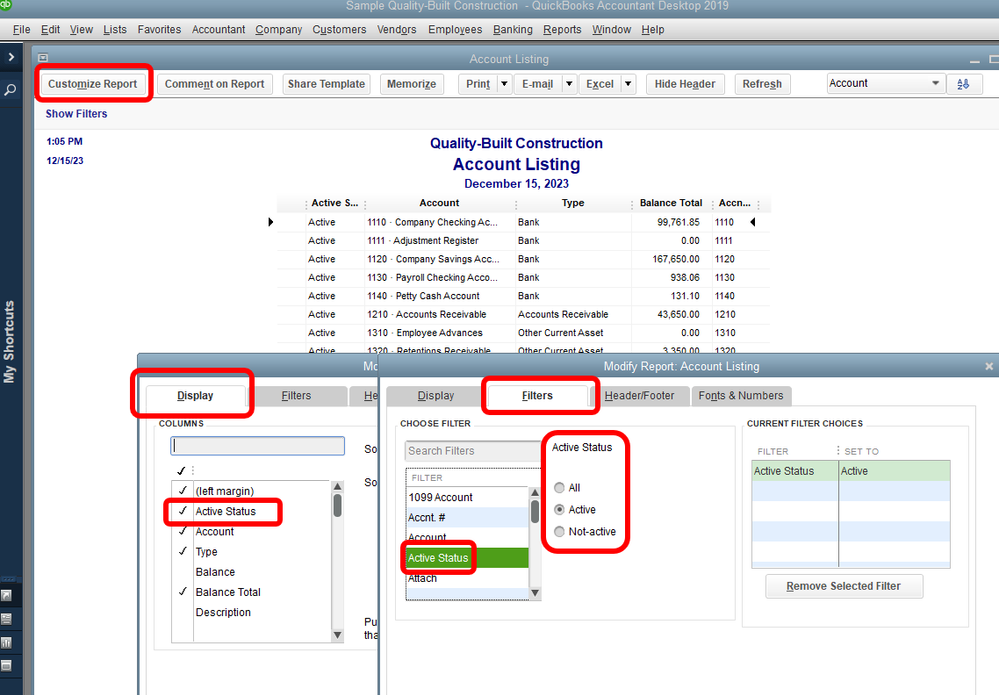Open the Account Listing window menu icon
Image resolution: width=999 pixels, height=695 pixels.
(43, 58)
